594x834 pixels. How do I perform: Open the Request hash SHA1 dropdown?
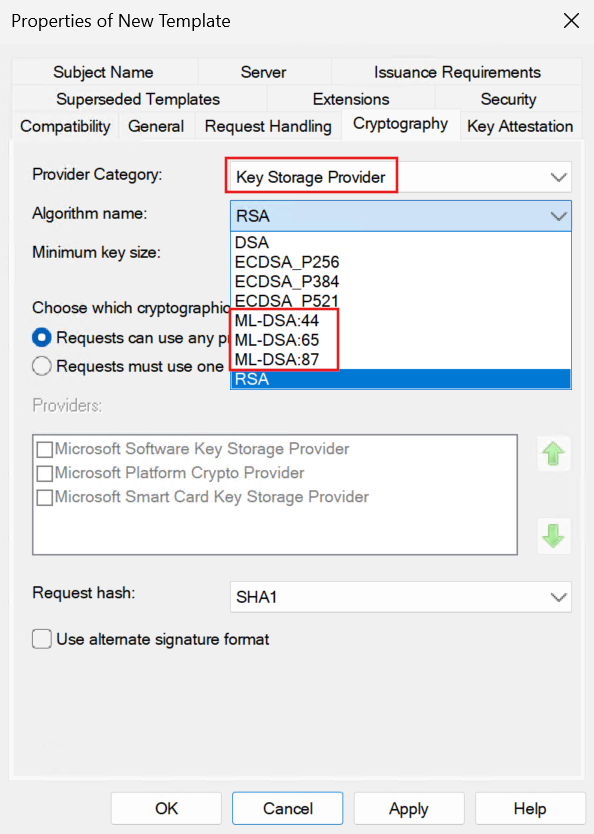pyautogui.click(x=400, y=597)
